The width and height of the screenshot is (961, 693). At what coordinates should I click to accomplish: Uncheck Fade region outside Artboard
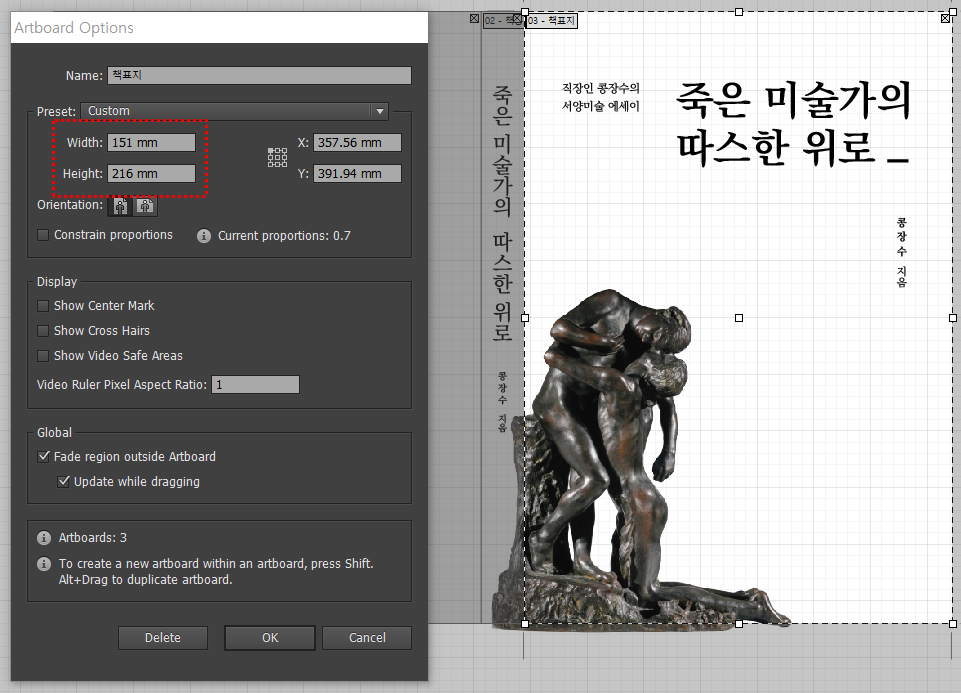click(44, 456)
